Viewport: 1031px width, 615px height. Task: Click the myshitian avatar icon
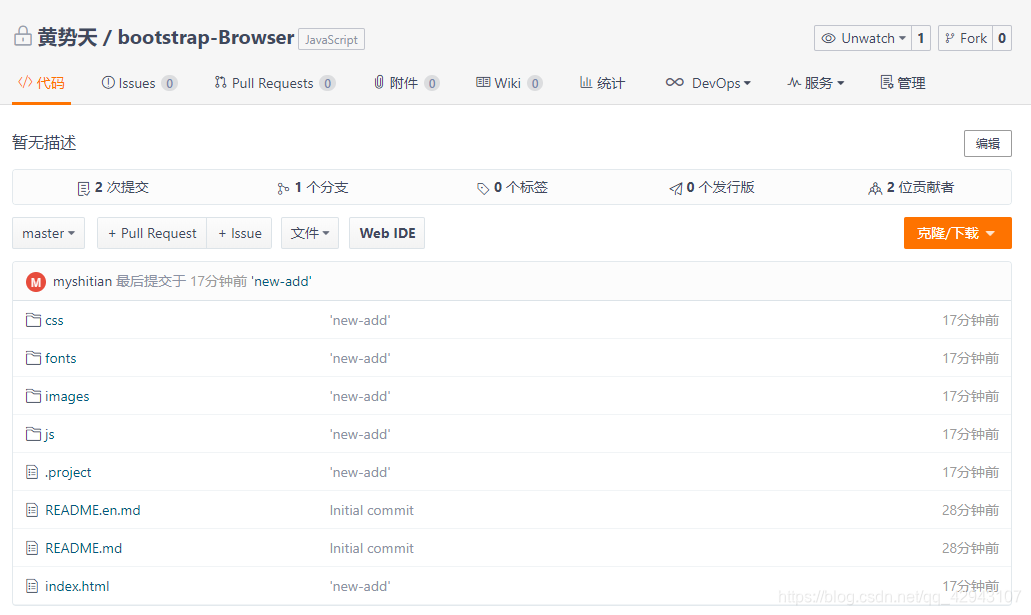(36, 282)
